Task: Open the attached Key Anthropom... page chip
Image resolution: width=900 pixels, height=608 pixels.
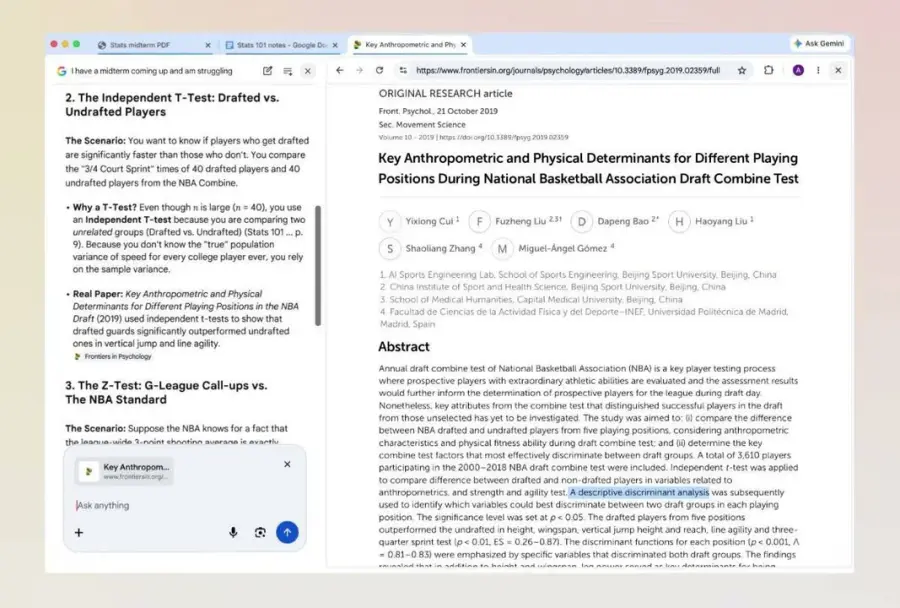Action: click(x=124, y=471)
